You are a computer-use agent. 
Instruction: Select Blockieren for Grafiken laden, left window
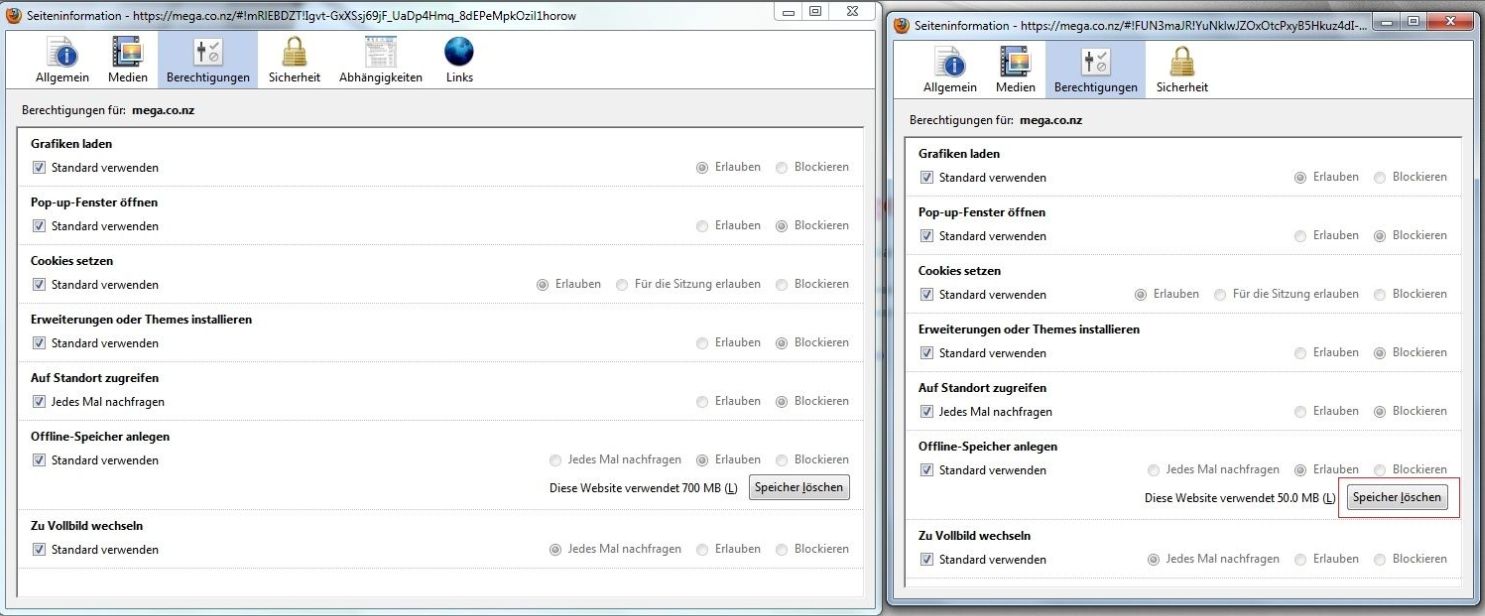pyautogui.click(x=782, y=167)
